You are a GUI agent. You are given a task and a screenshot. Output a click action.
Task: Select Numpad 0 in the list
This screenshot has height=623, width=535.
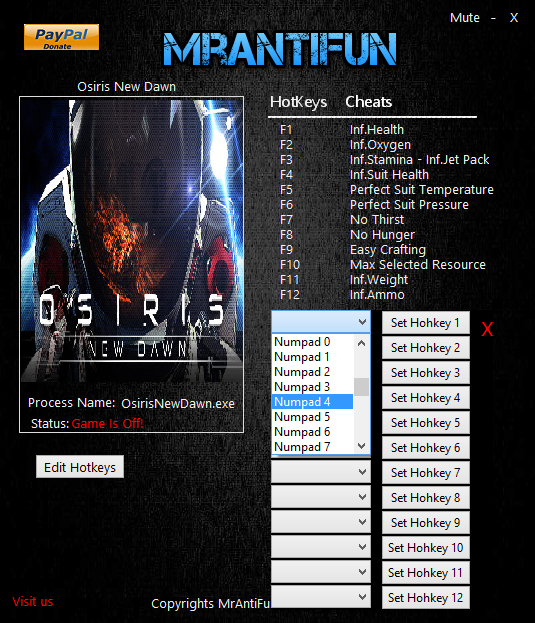click(x=313, y=342)
